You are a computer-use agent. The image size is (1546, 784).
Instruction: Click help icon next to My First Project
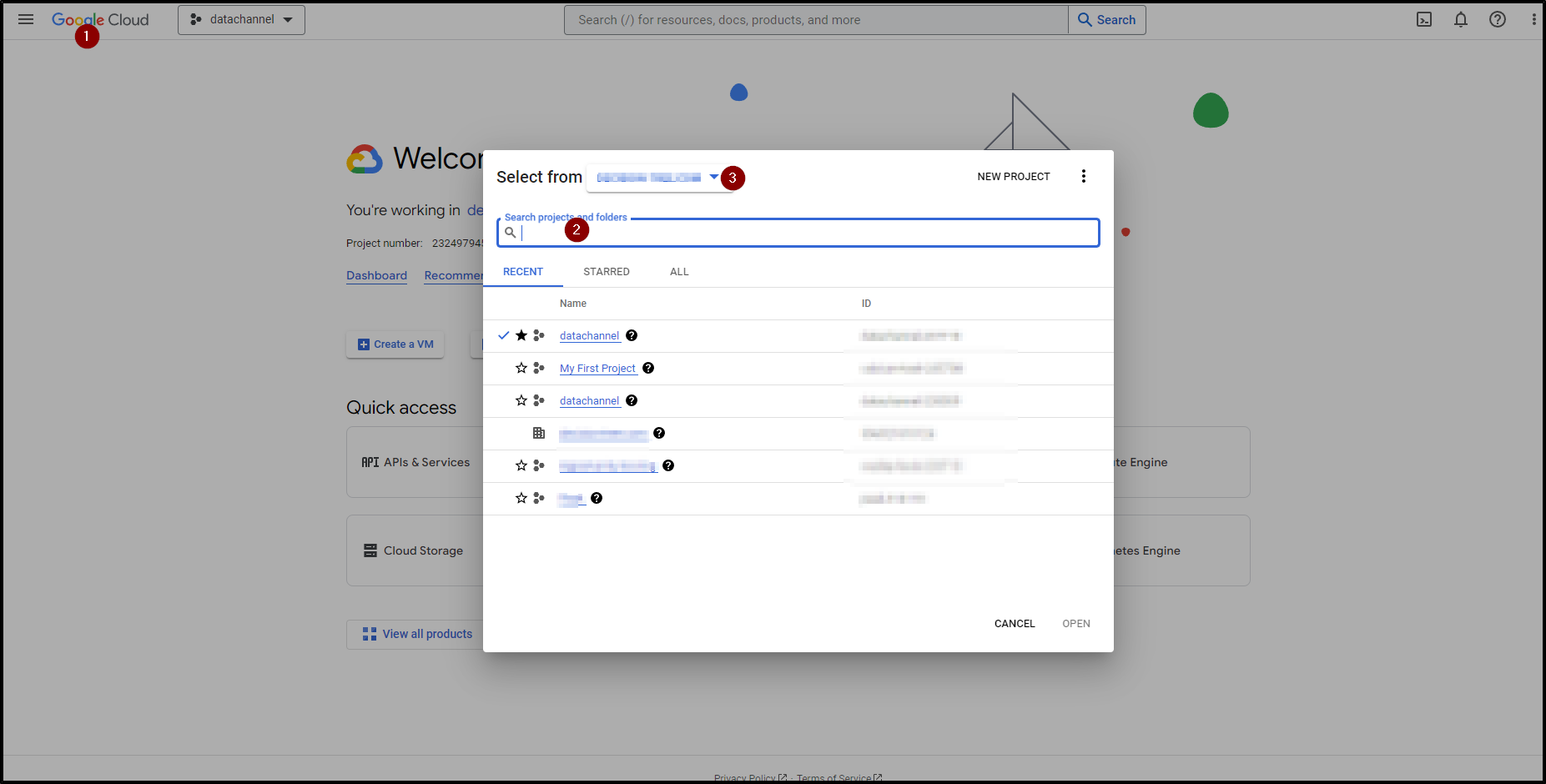tap(648, 368)
